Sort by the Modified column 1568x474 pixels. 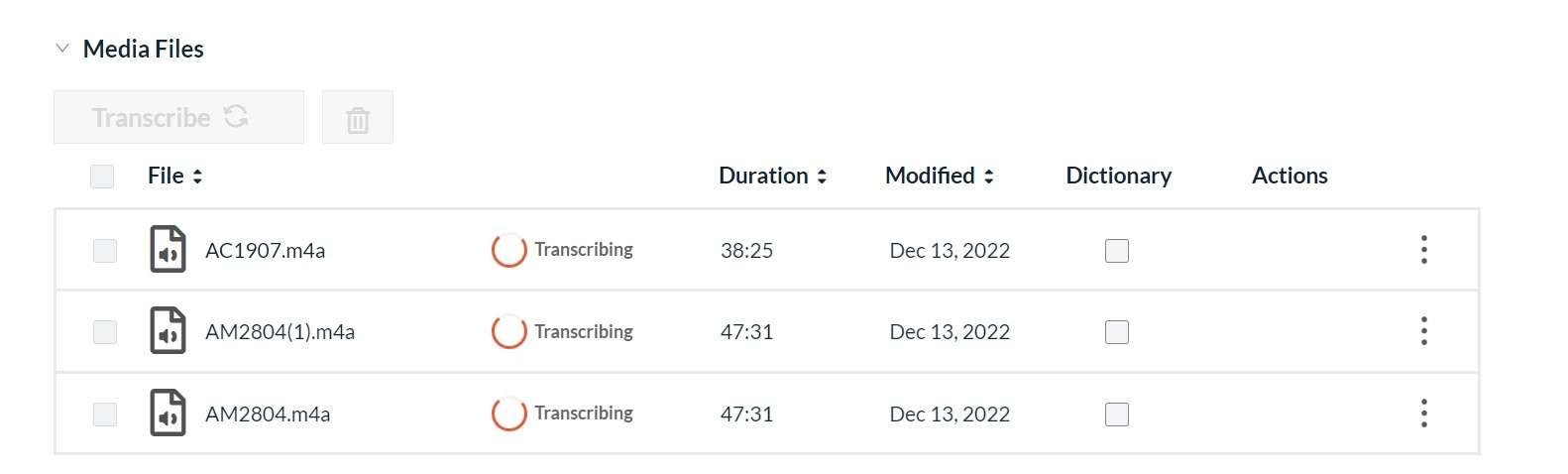click(939, 176)
